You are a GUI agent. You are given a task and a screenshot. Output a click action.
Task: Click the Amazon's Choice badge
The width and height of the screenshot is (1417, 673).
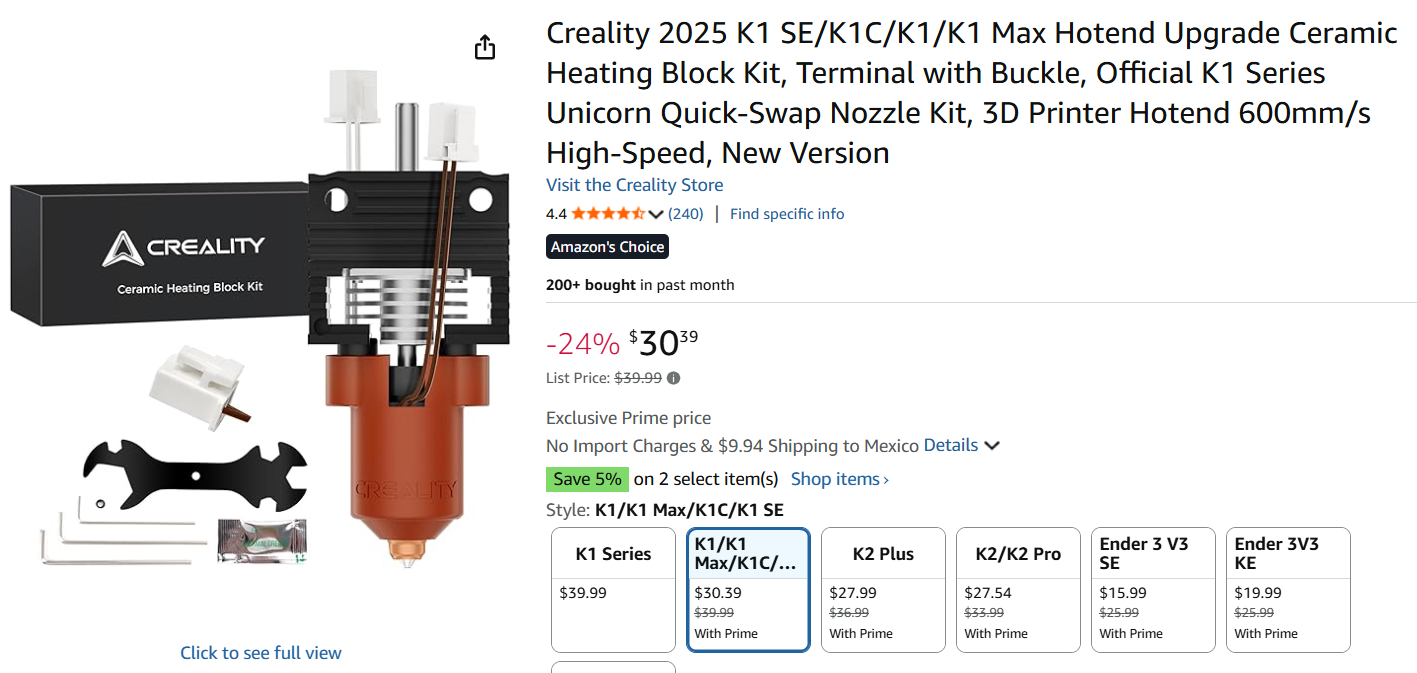coord(607,247)
